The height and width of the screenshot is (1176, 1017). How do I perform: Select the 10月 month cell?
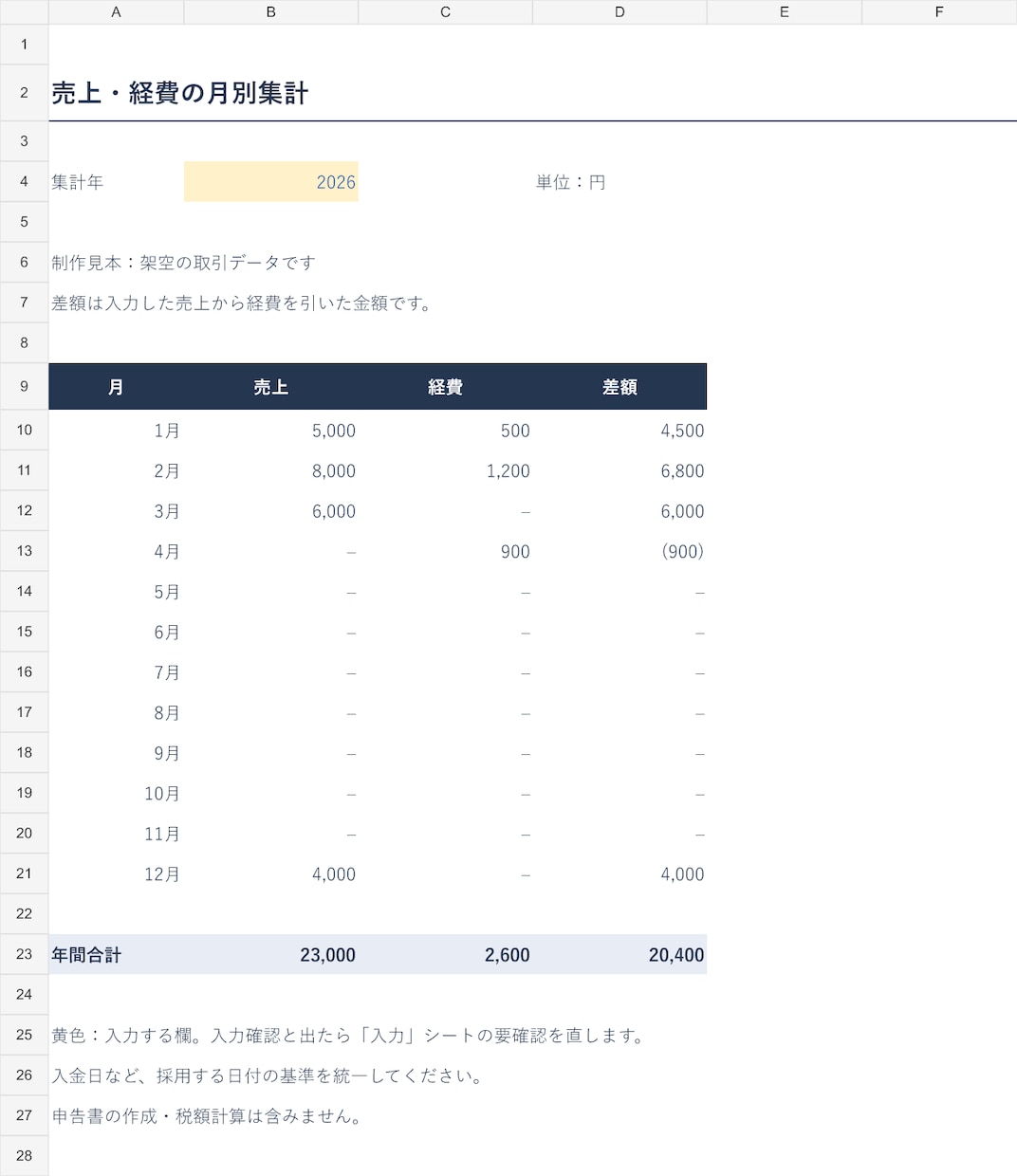tap(117, 793)
